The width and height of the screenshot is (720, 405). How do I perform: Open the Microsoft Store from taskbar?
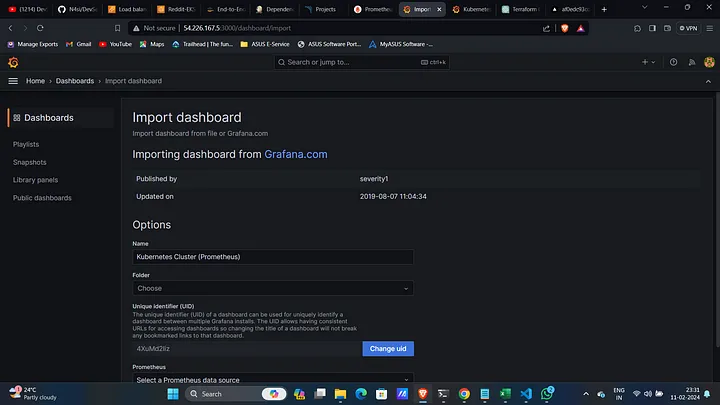tap(382, 394)
